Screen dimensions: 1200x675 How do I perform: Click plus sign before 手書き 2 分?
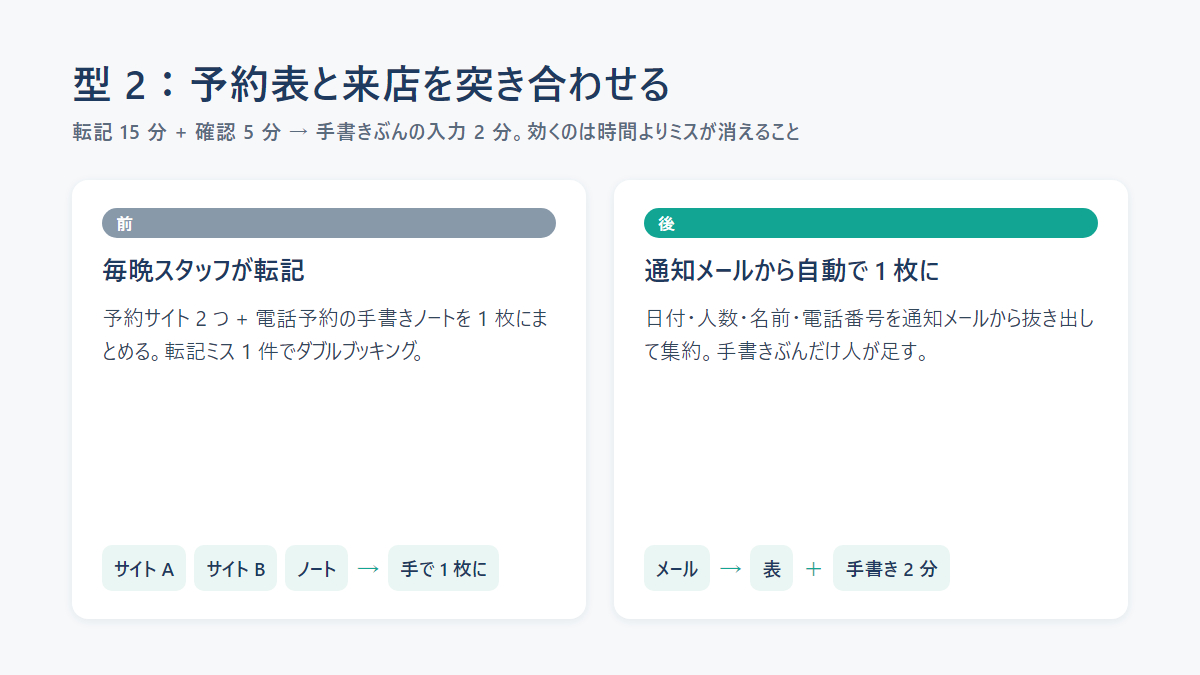click(813, 568)
